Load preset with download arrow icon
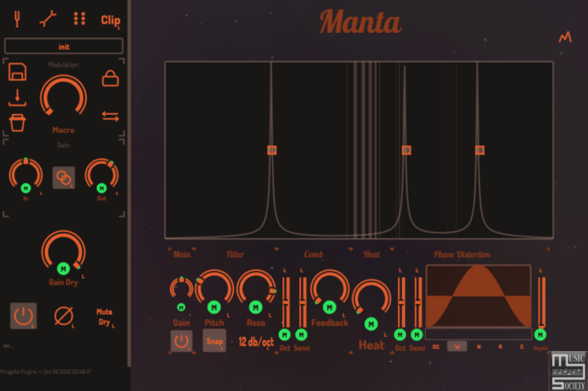Viewport: 588px width, 391px height. [17, 97]
